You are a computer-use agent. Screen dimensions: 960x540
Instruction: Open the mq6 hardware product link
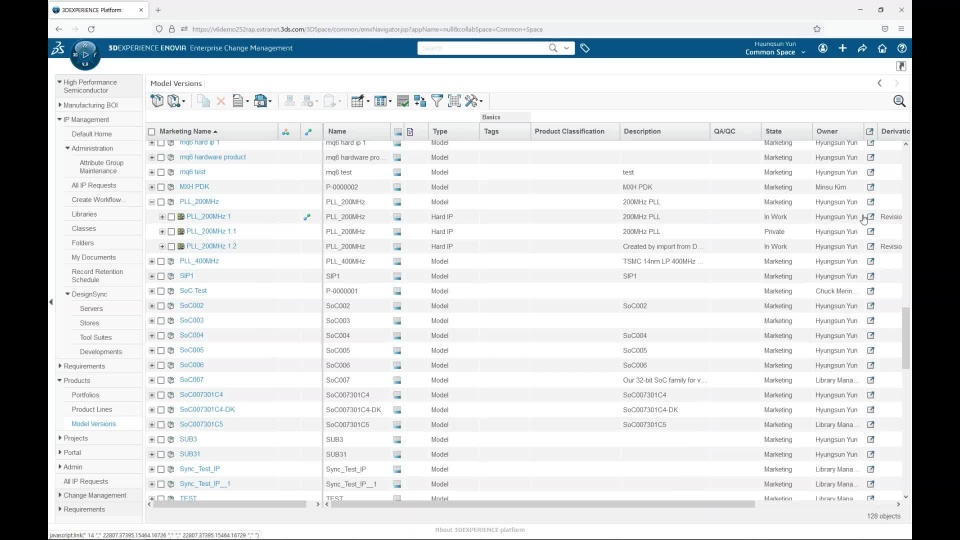pos(212,157)
